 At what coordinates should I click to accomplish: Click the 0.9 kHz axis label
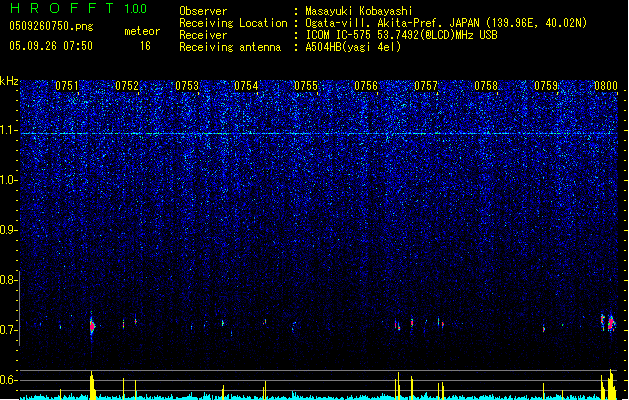(x=9, y=230)
